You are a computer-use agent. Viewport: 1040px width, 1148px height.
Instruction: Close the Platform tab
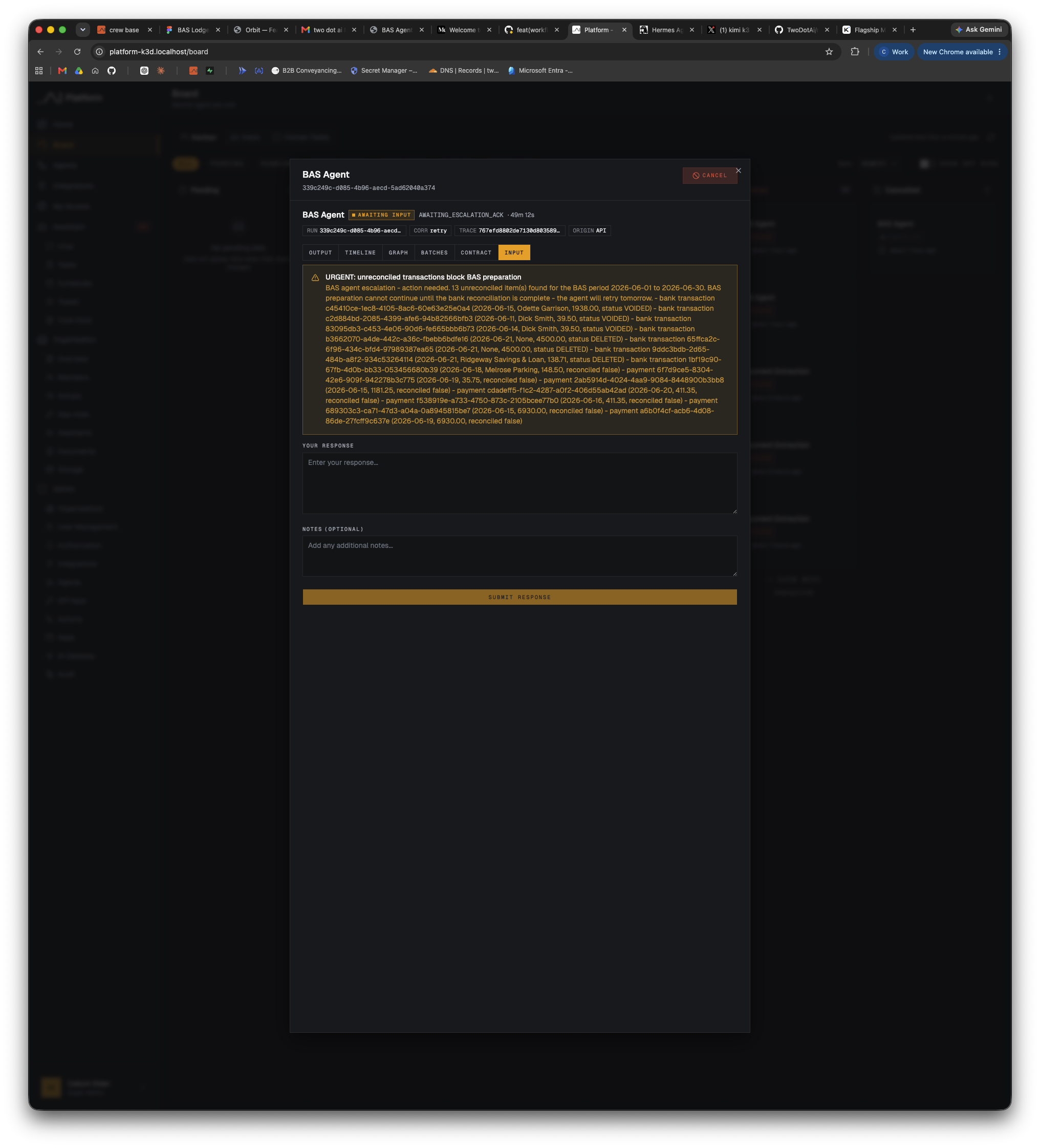[624, 30]
